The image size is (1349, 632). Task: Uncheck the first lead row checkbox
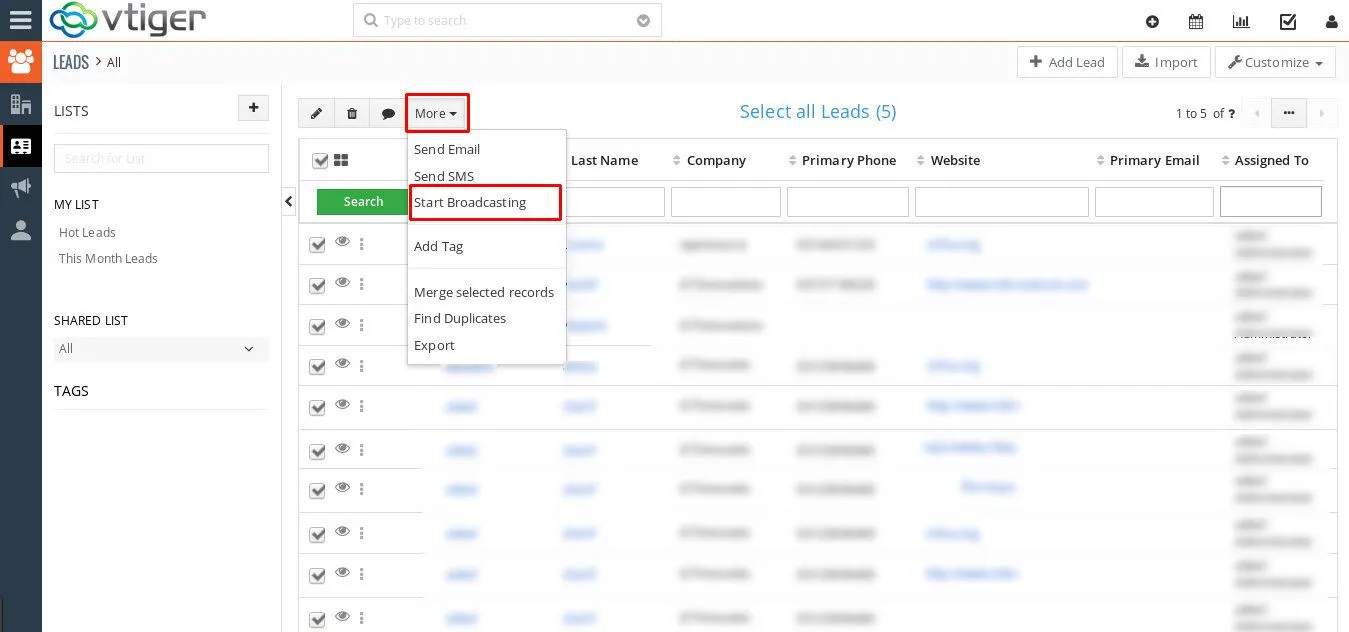click(318, 244)
